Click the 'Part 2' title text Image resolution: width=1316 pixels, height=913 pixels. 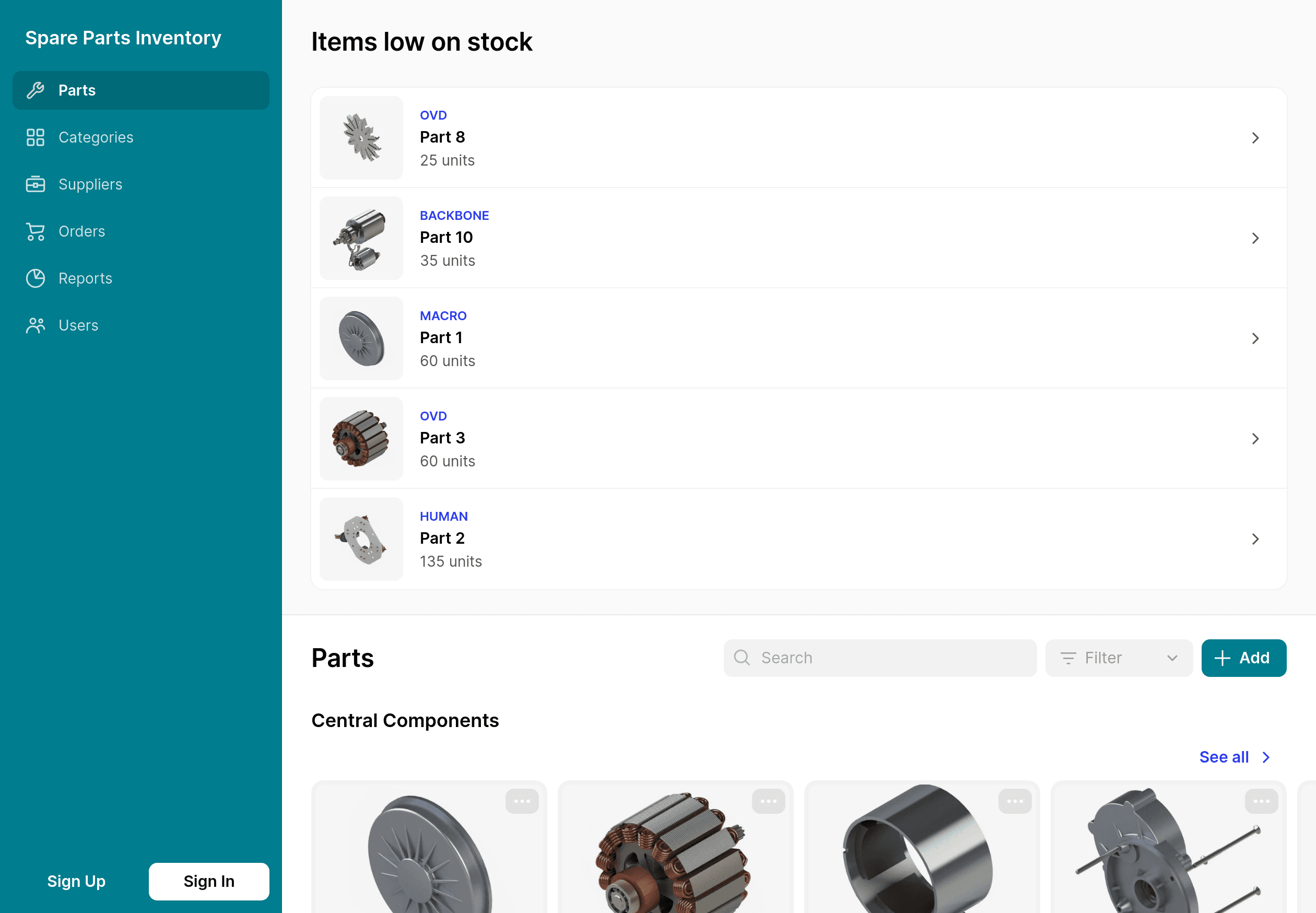coord(442,539)
